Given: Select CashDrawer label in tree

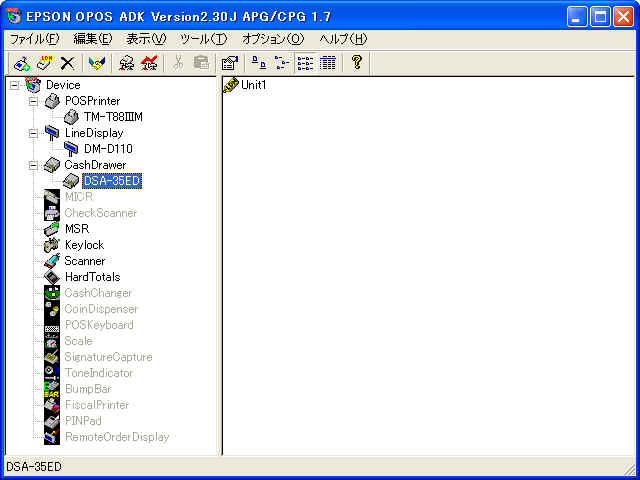Looking at the screenshot, I should click(x=95, y=165).
